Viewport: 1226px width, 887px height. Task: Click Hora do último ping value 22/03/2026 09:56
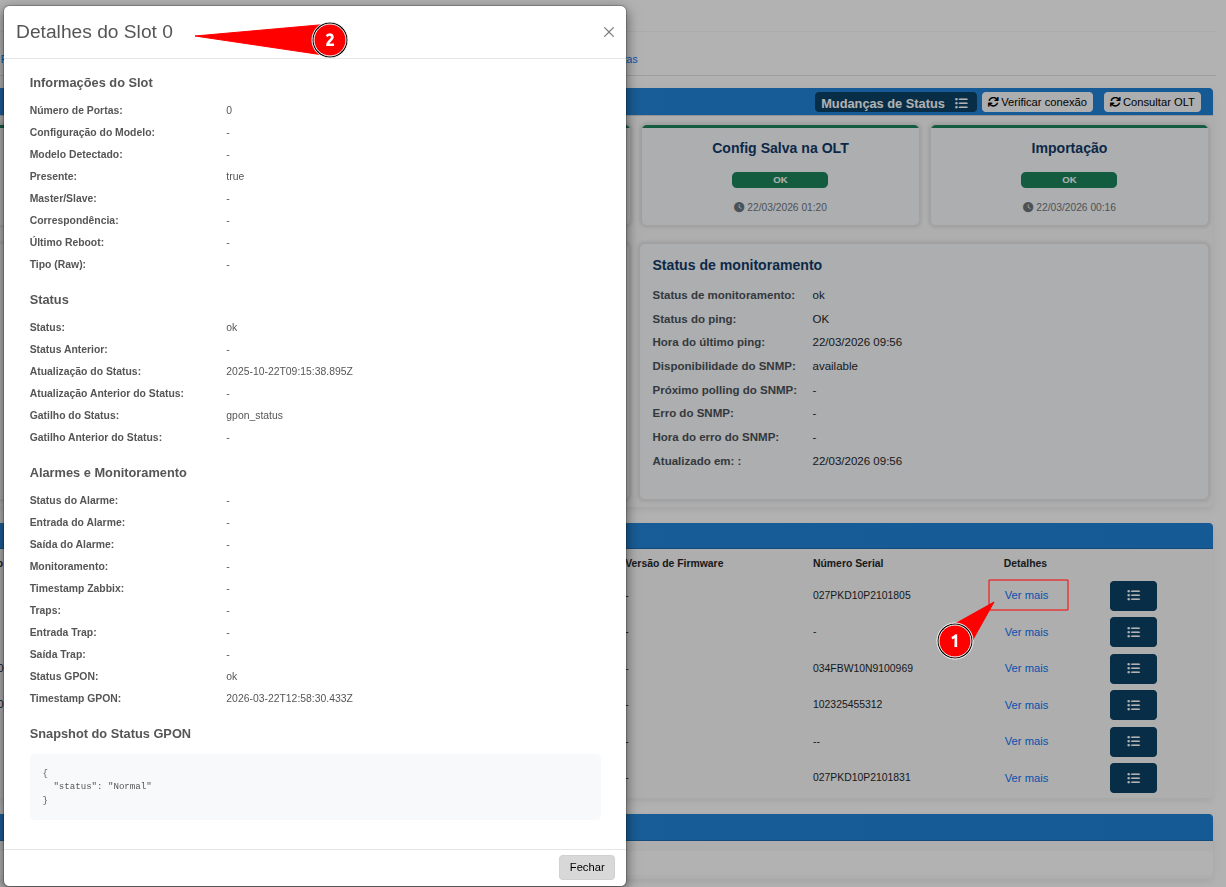click(857, 342)
